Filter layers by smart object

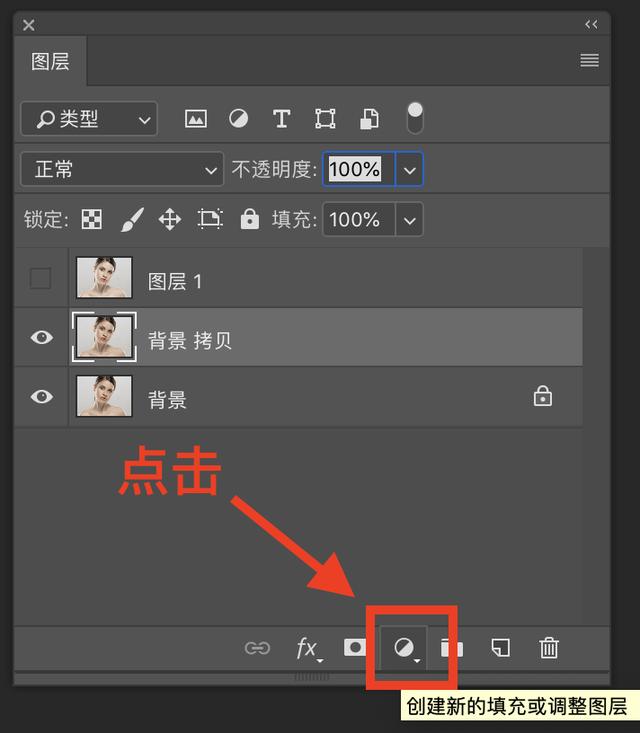click(x=369, y=119)
